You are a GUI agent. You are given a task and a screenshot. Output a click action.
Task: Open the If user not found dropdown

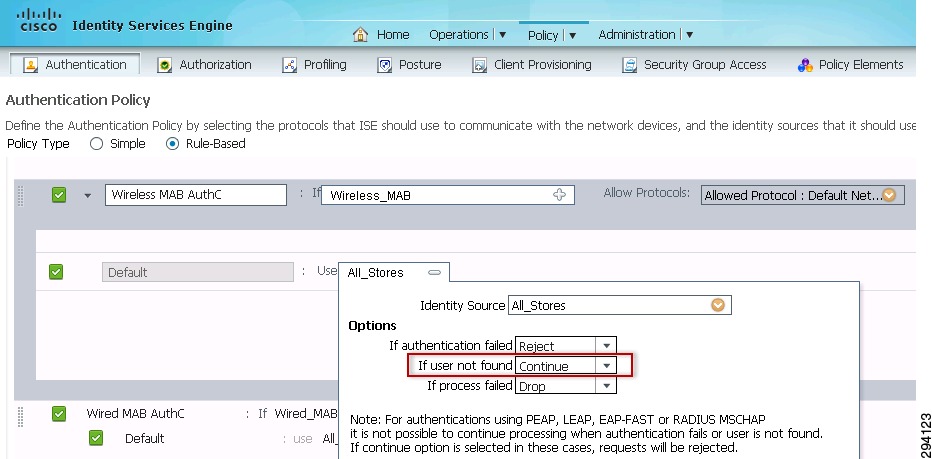click(606, 366)
